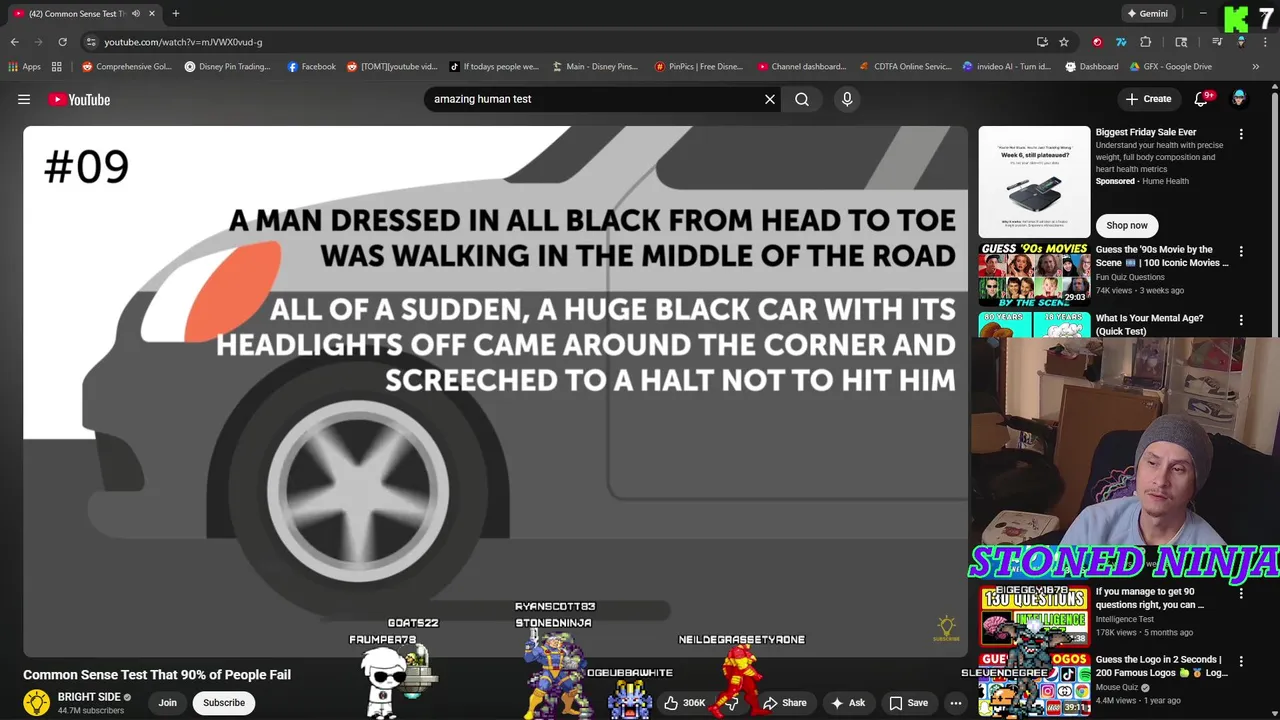
Task: Start voice search with the microphone
Action: coord(847,99)
